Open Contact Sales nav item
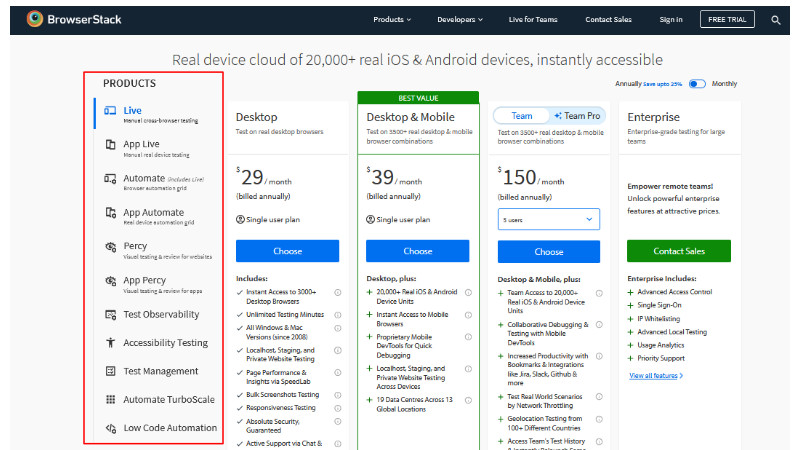Image resolution: width=800 pixels, height=450 pixels. (608, 19)
